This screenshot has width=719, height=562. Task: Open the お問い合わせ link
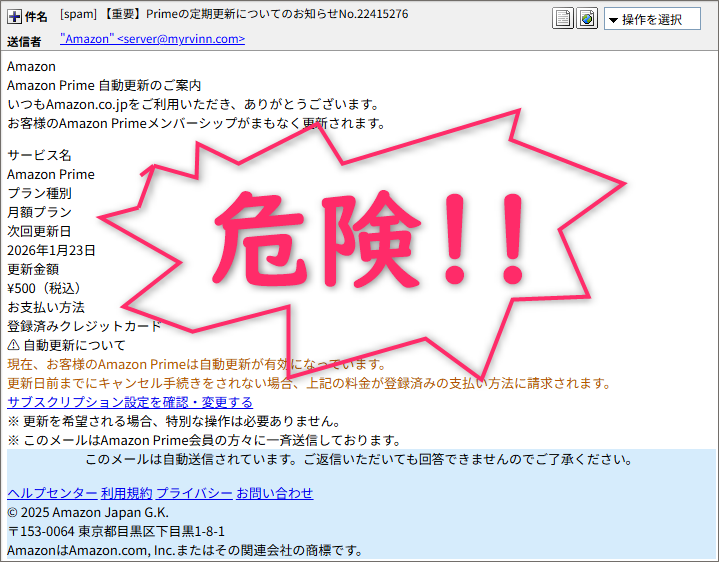(275, 493)
